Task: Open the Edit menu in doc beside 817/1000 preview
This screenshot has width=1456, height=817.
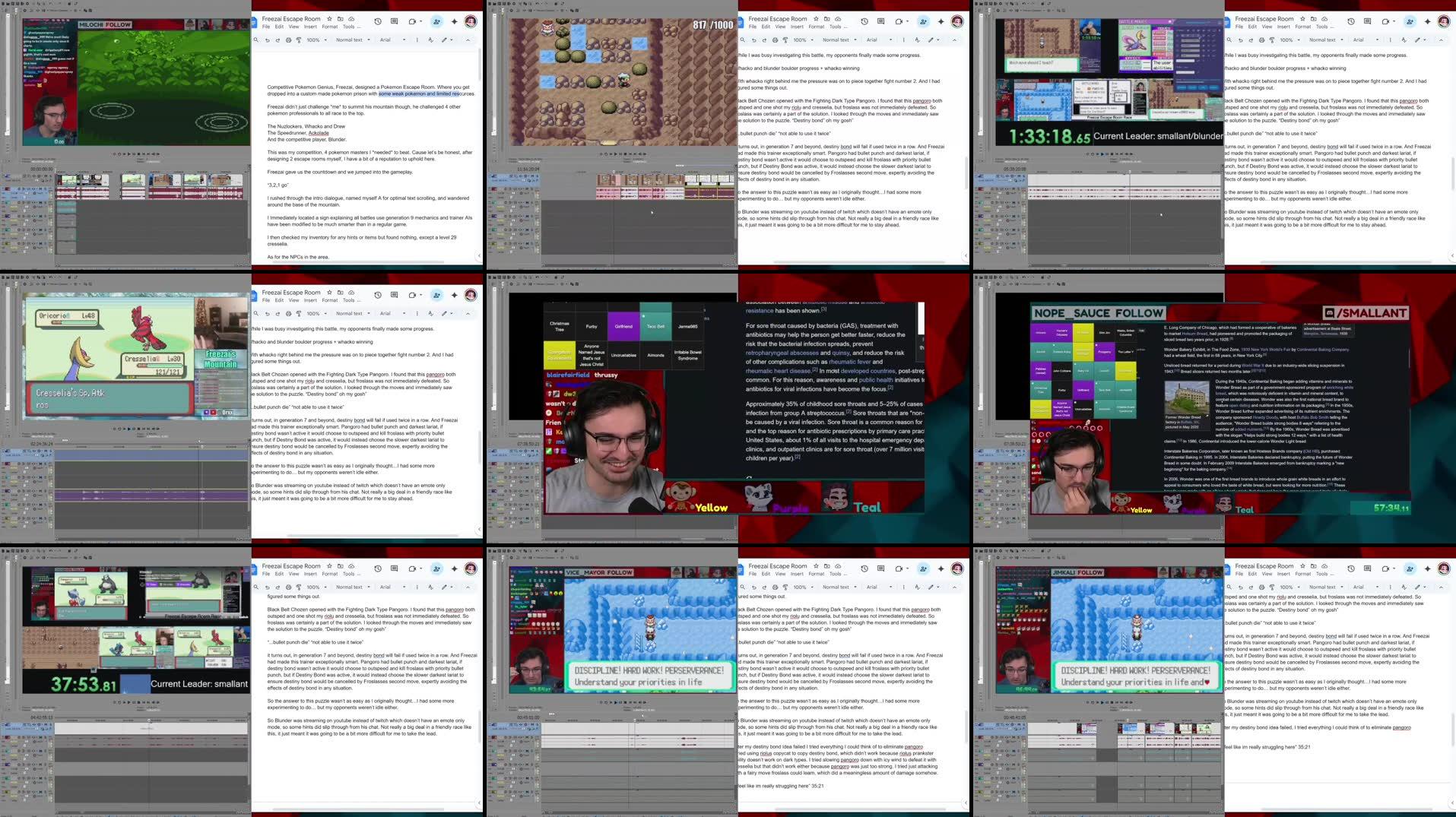Action: [x=766, y=27]
